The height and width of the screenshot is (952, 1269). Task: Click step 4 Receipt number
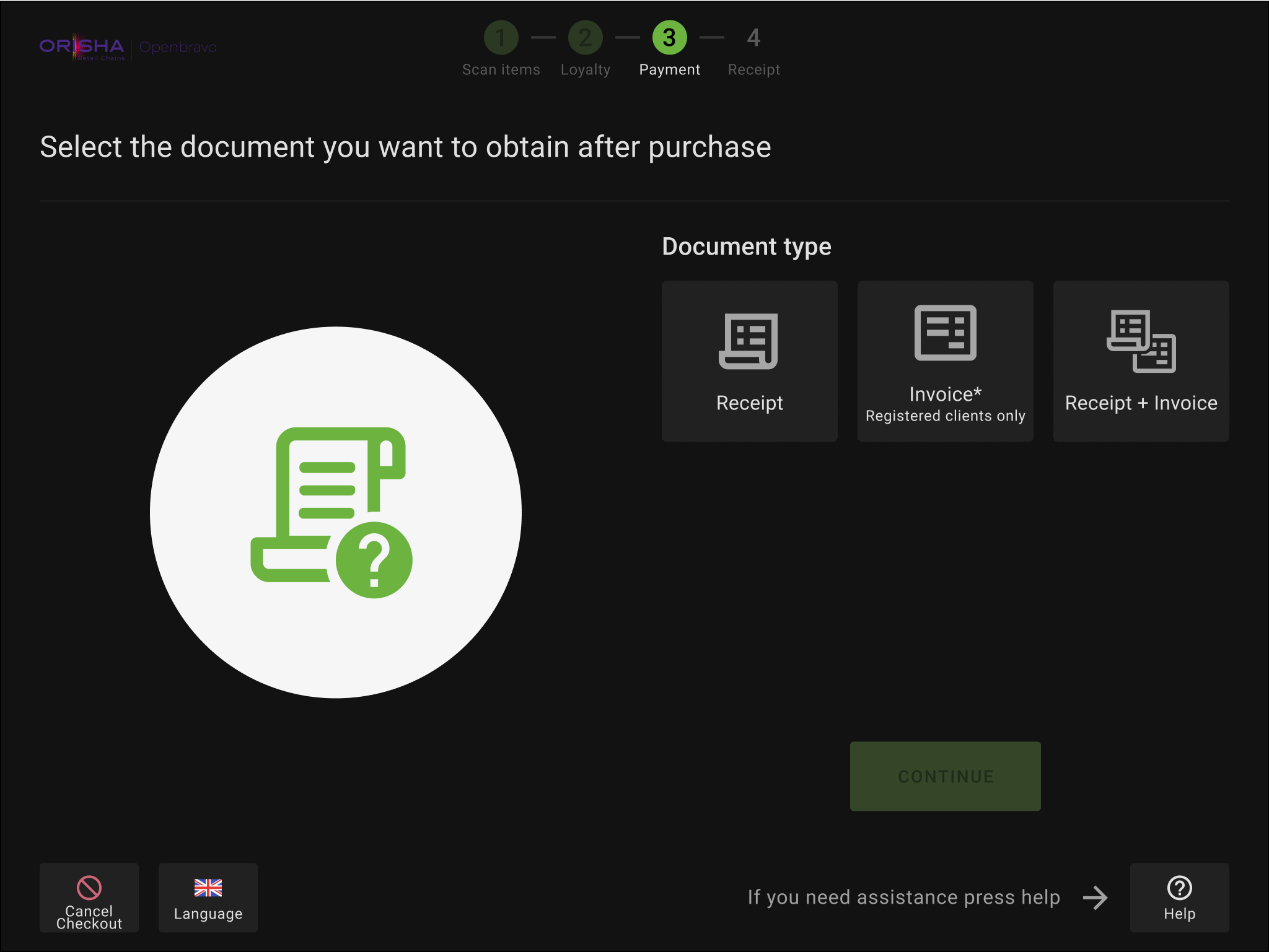coord(753,38)
